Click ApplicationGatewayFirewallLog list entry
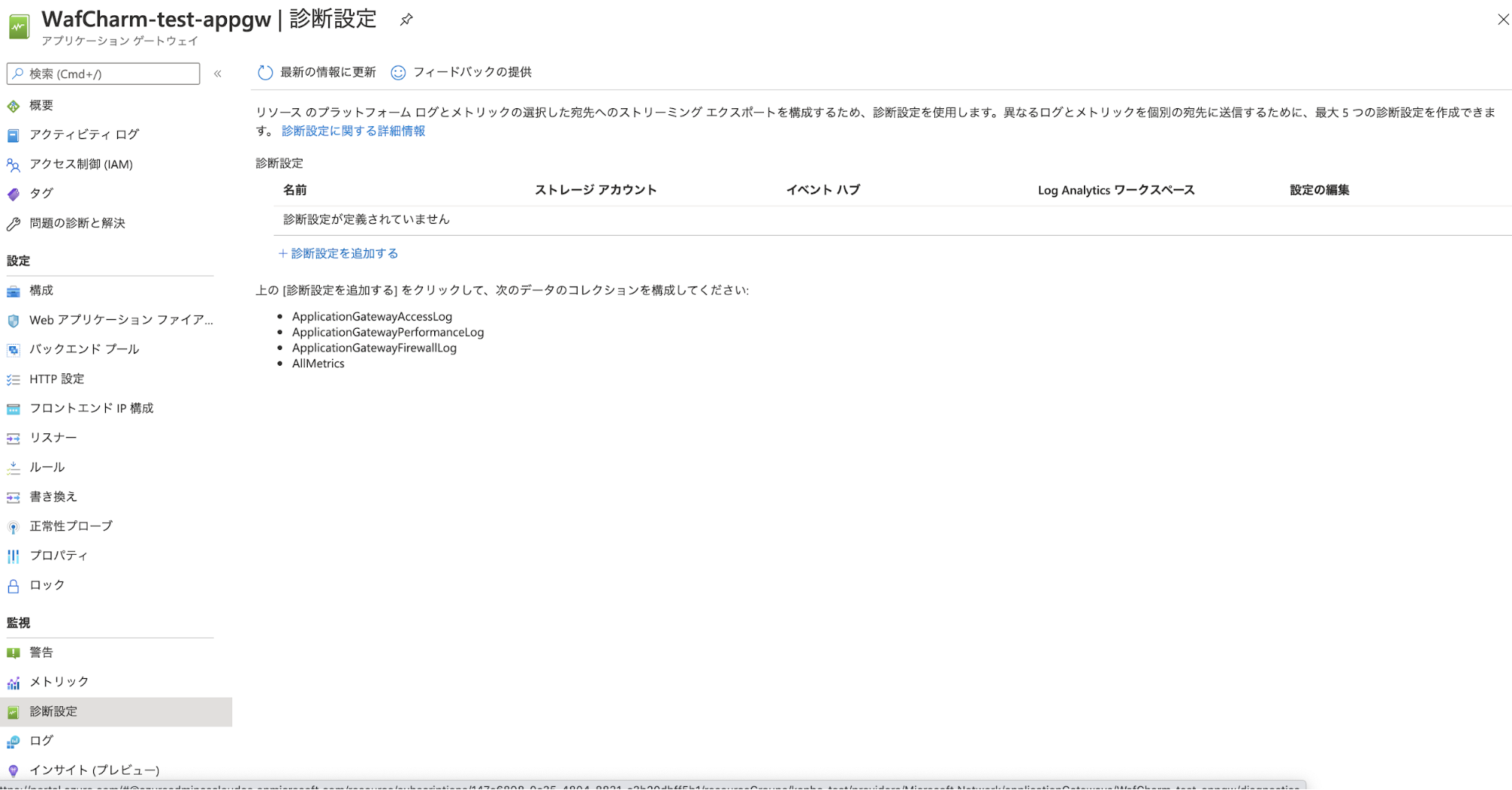This screenshot has width=1512, height=790. (374, 348)
